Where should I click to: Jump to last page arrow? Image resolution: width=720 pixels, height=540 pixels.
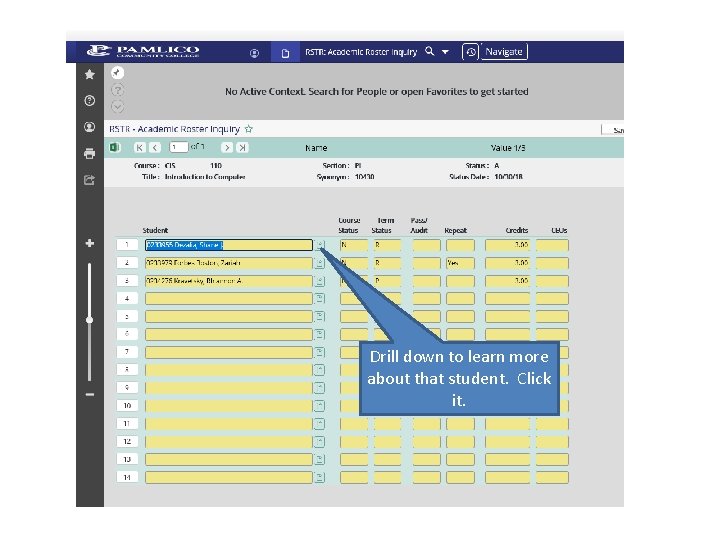click(242, 147)
